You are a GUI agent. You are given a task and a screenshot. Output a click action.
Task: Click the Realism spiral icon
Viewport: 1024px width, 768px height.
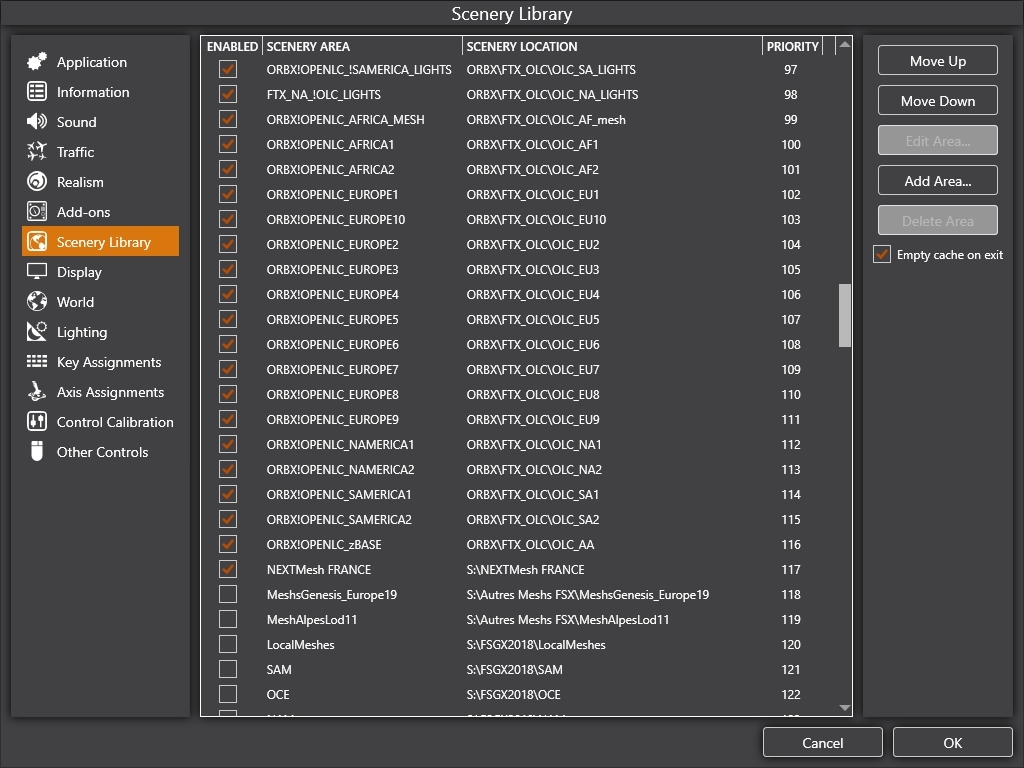point(37,182)
